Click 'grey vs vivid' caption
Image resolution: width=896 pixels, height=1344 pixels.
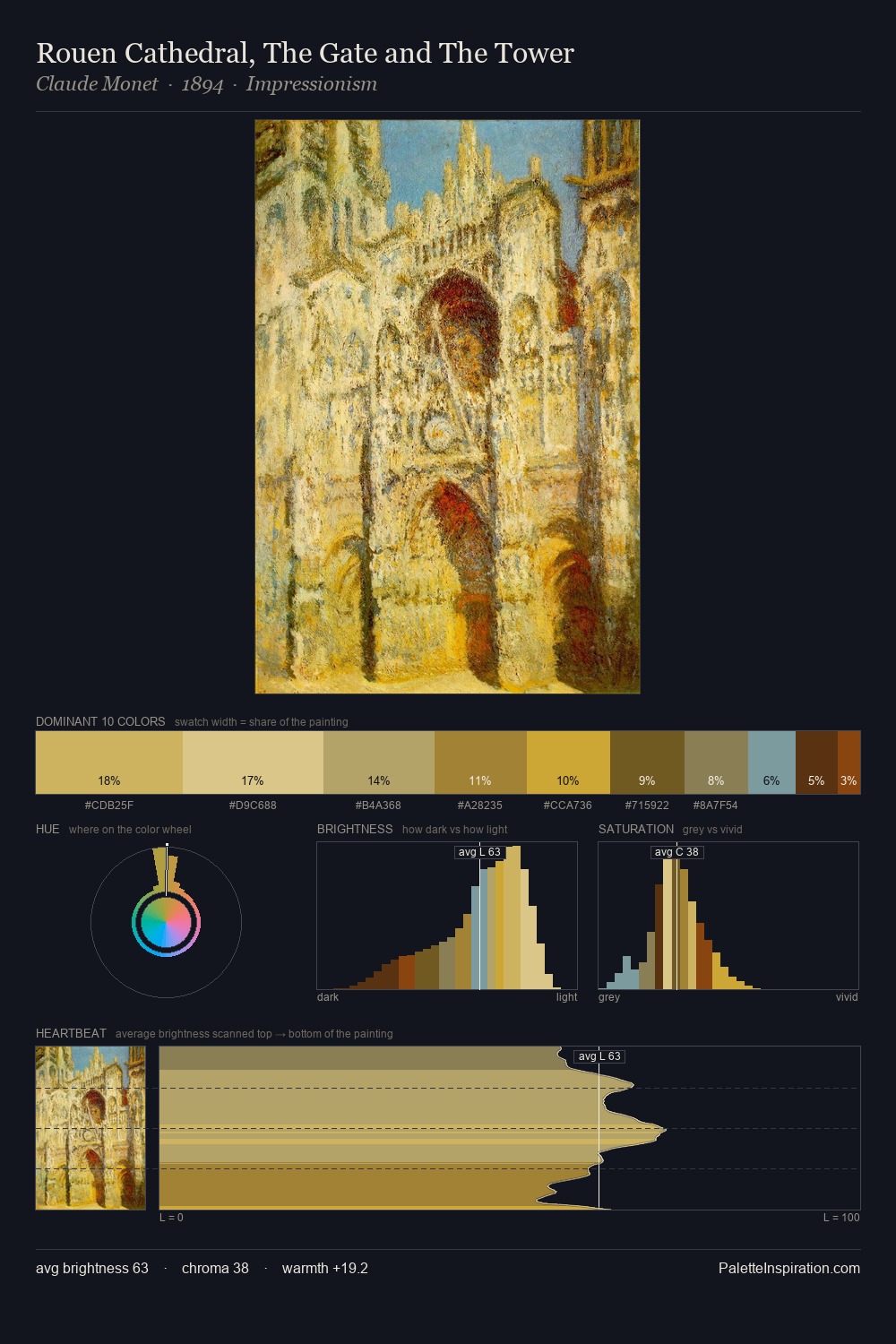[712, 830]
